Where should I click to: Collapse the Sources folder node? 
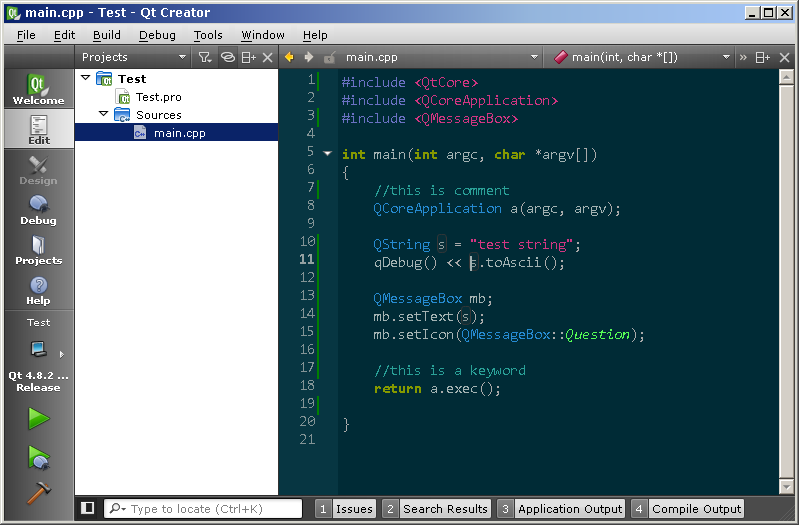[103, 114]
